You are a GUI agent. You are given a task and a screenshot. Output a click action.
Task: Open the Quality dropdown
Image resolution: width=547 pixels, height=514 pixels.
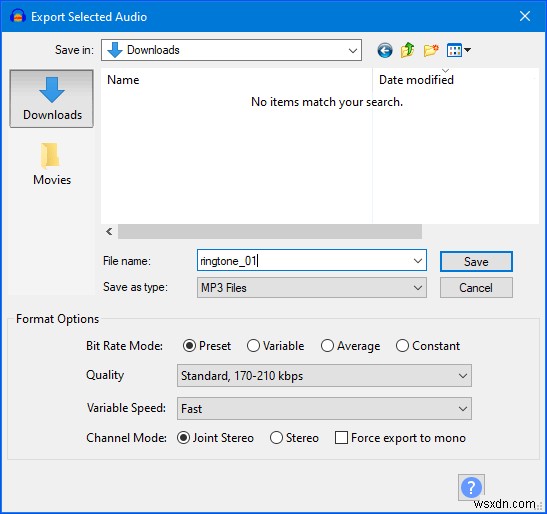(x=324, y=376)
